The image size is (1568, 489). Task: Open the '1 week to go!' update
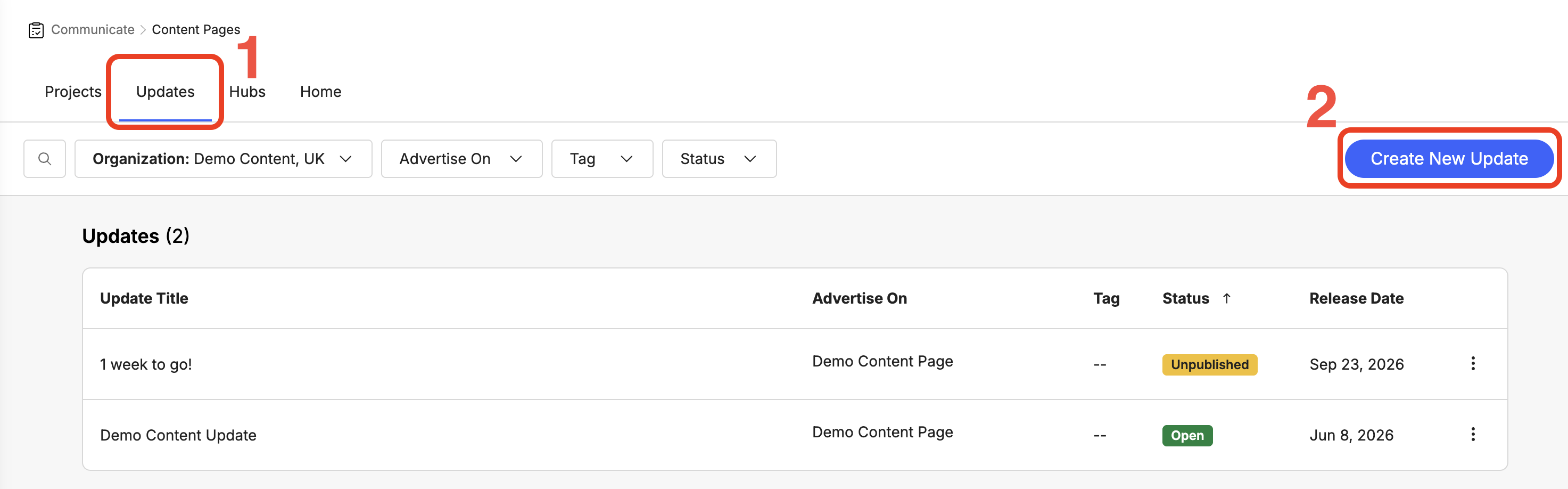(x=146, y=365)
